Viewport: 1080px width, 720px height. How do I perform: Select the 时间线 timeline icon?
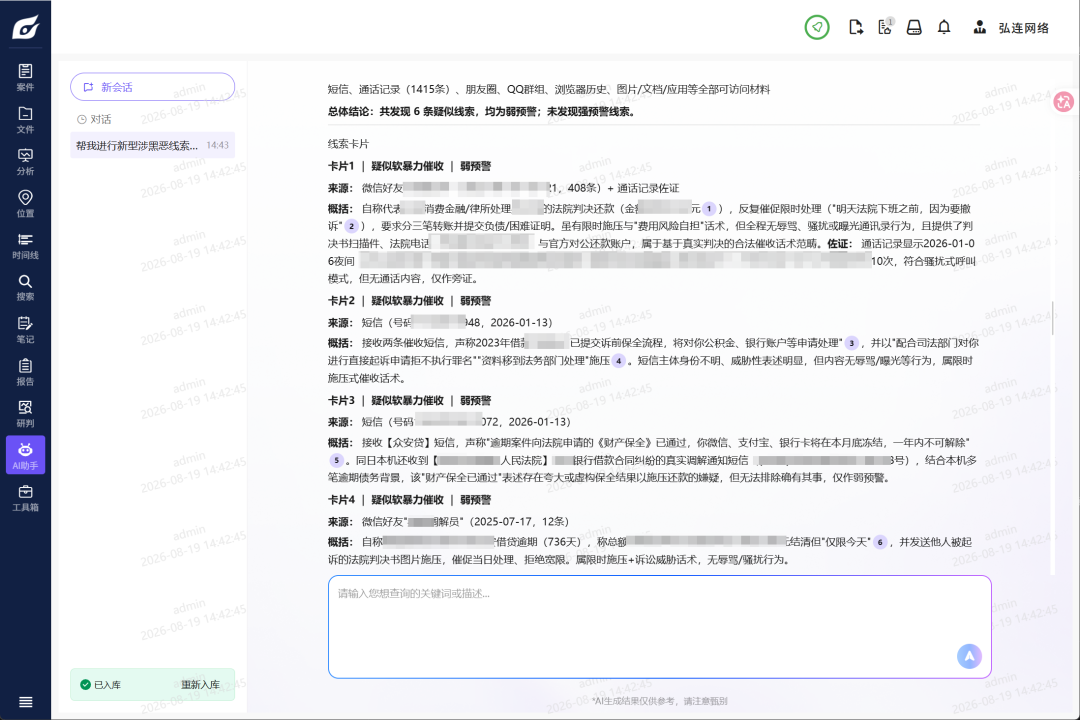[25, 245]
